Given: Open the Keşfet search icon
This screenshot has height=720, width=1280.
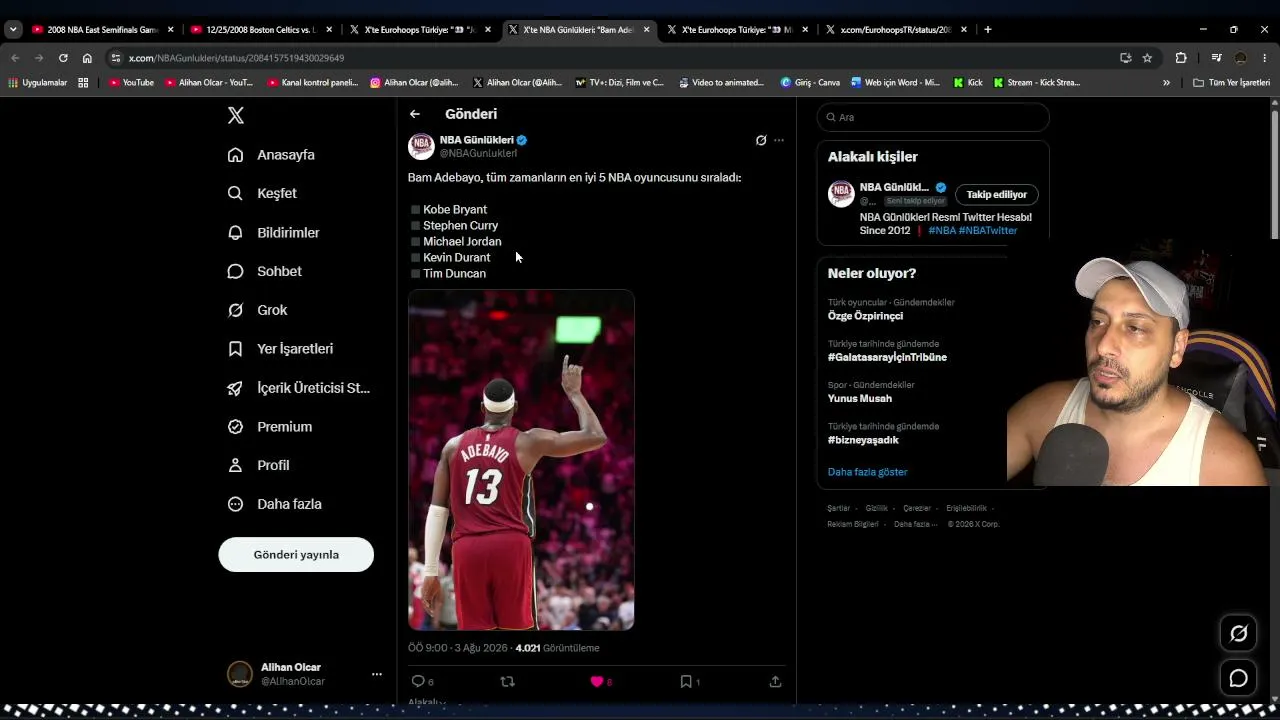Looking at the screenshot, I should pyautogui.click(x=235, y=193).
